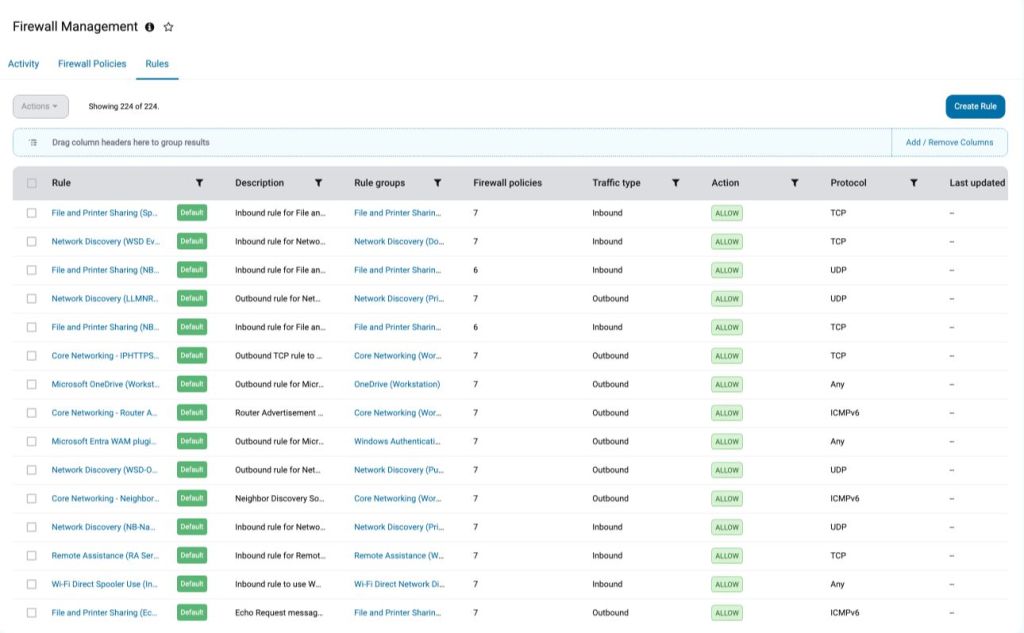The height and width of the screenshot is (633, 1024).
Task: Click 'Router Advertisement ..' description cell
Action: pos(279,413)
